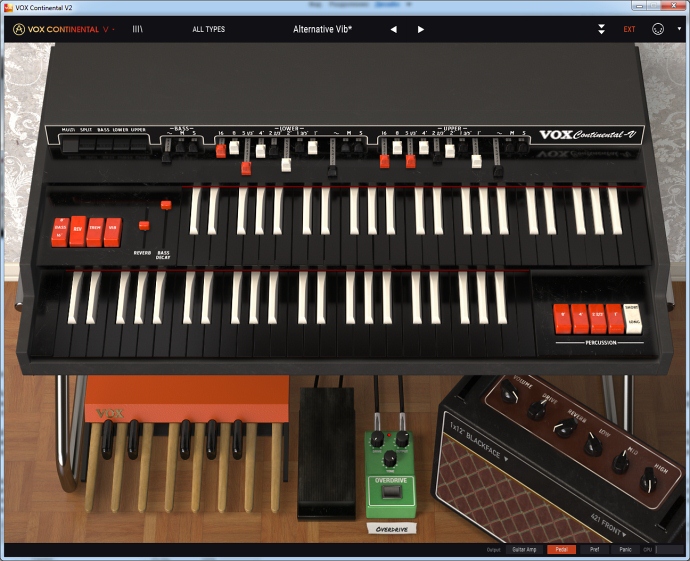The image size is (690, 561).
Task: Expand the MIDI config arrow at top right
Action: (x=679, y=29)
